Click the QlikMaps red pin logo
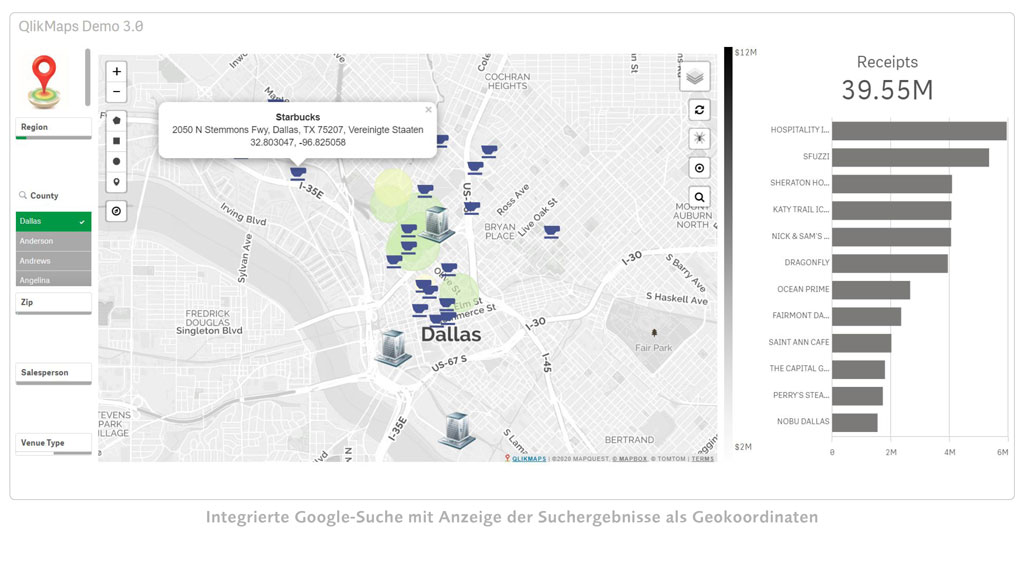 tap(44, 82)
